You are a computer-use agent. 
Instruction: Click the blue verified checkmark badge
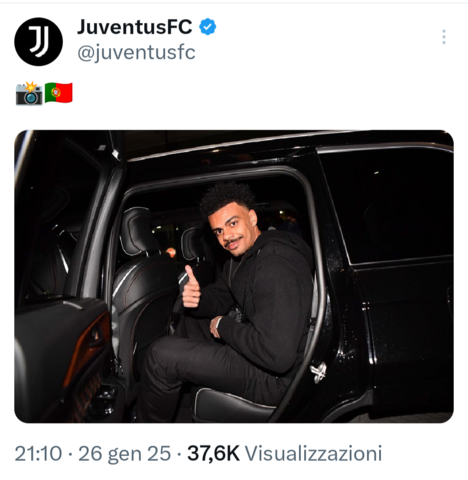(208, 27)
